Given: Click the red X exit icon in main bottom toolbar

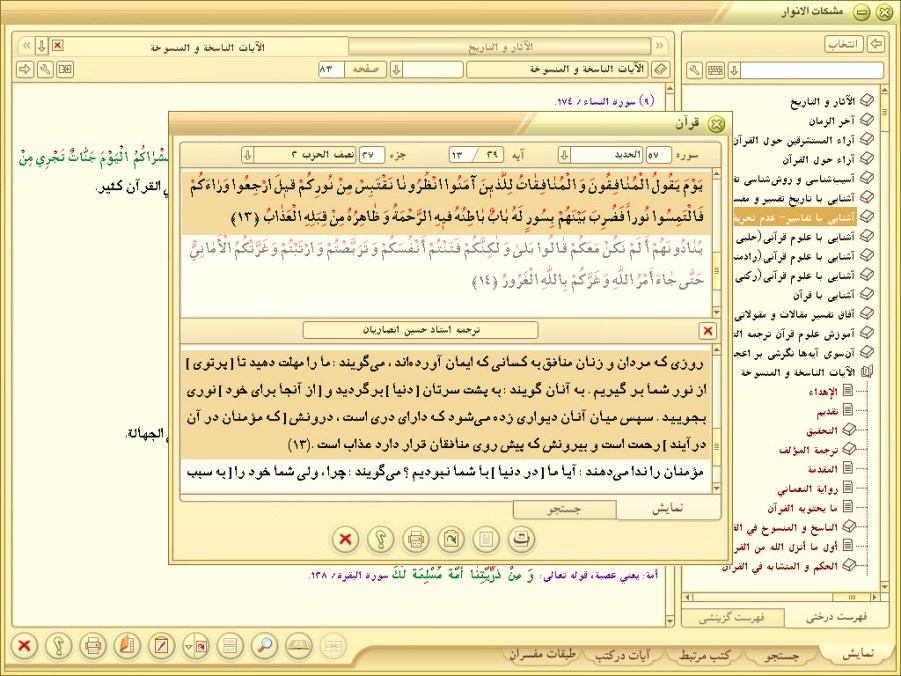Looking at the screenshot, I should click(x=24, y=646).
